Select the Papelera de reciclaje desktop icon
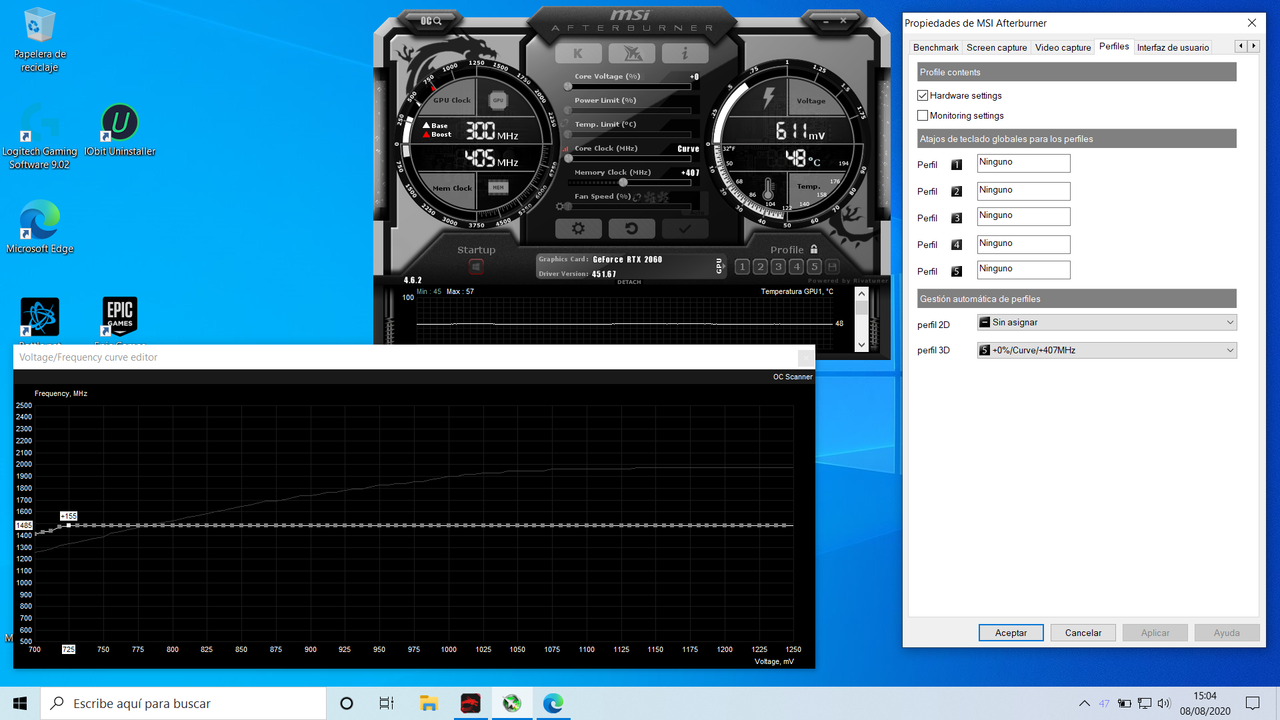Screen dimensions: 1280x720 pos(40,40)
